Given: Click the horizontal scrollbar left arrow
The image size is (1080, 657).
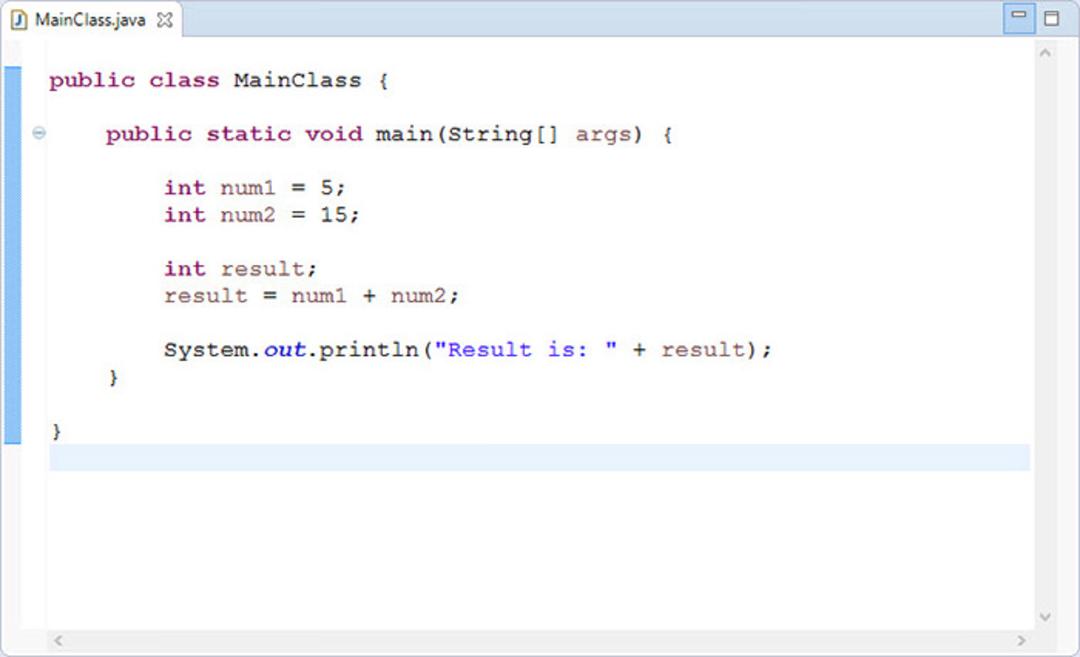Looking at the screenshot, I should pos(59,640).
